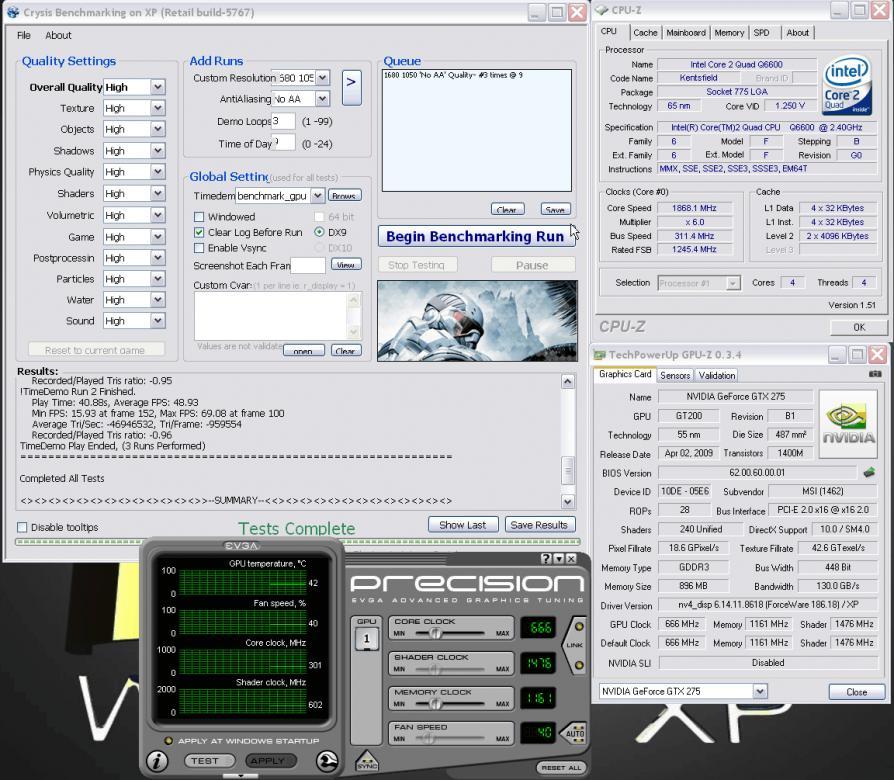Image resolution: width=894 pixels, height=780 pixels.
Task: Click the Queue Save button
Action: click(555, 209)
